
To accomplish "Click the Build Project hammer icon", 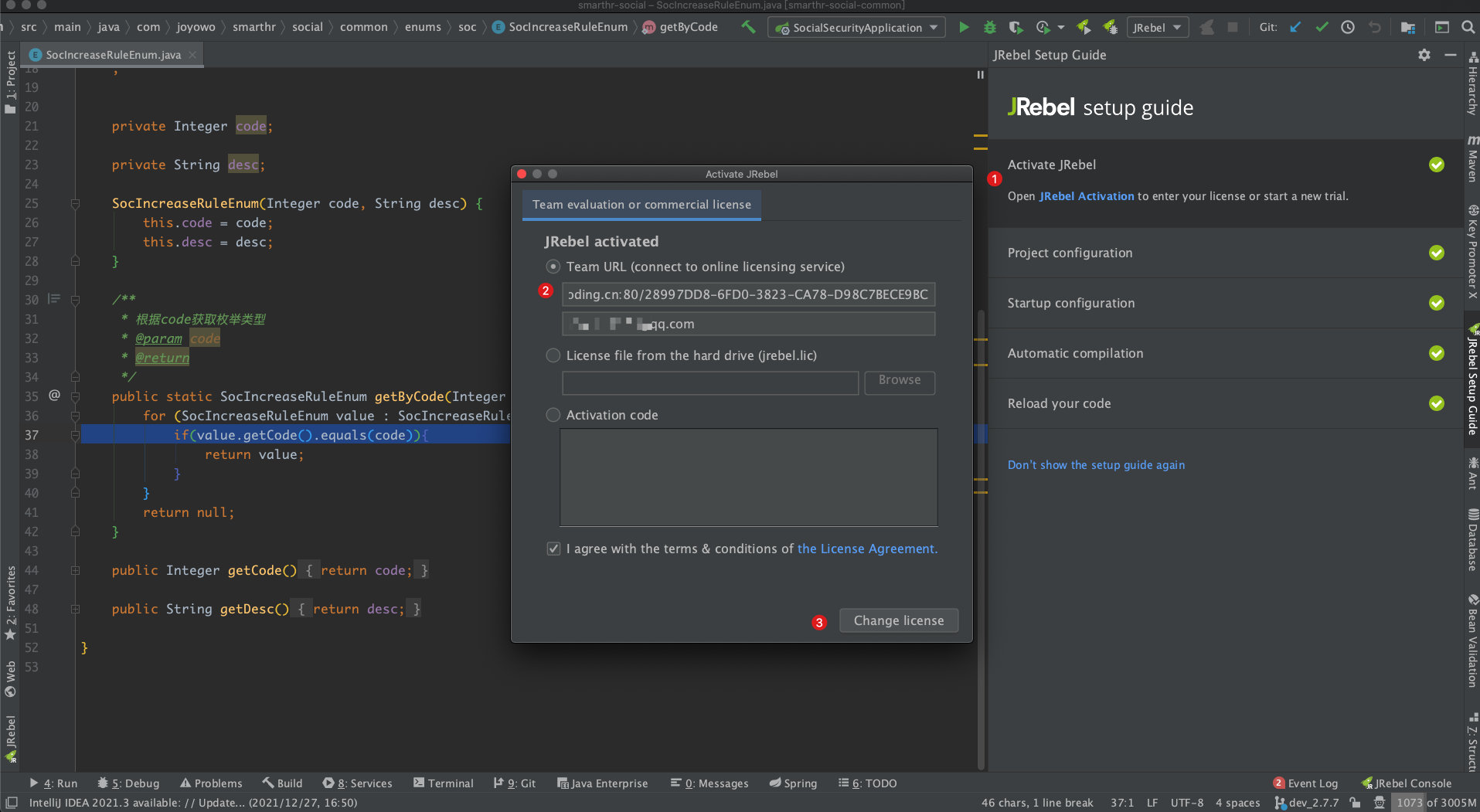I will 748,27.
